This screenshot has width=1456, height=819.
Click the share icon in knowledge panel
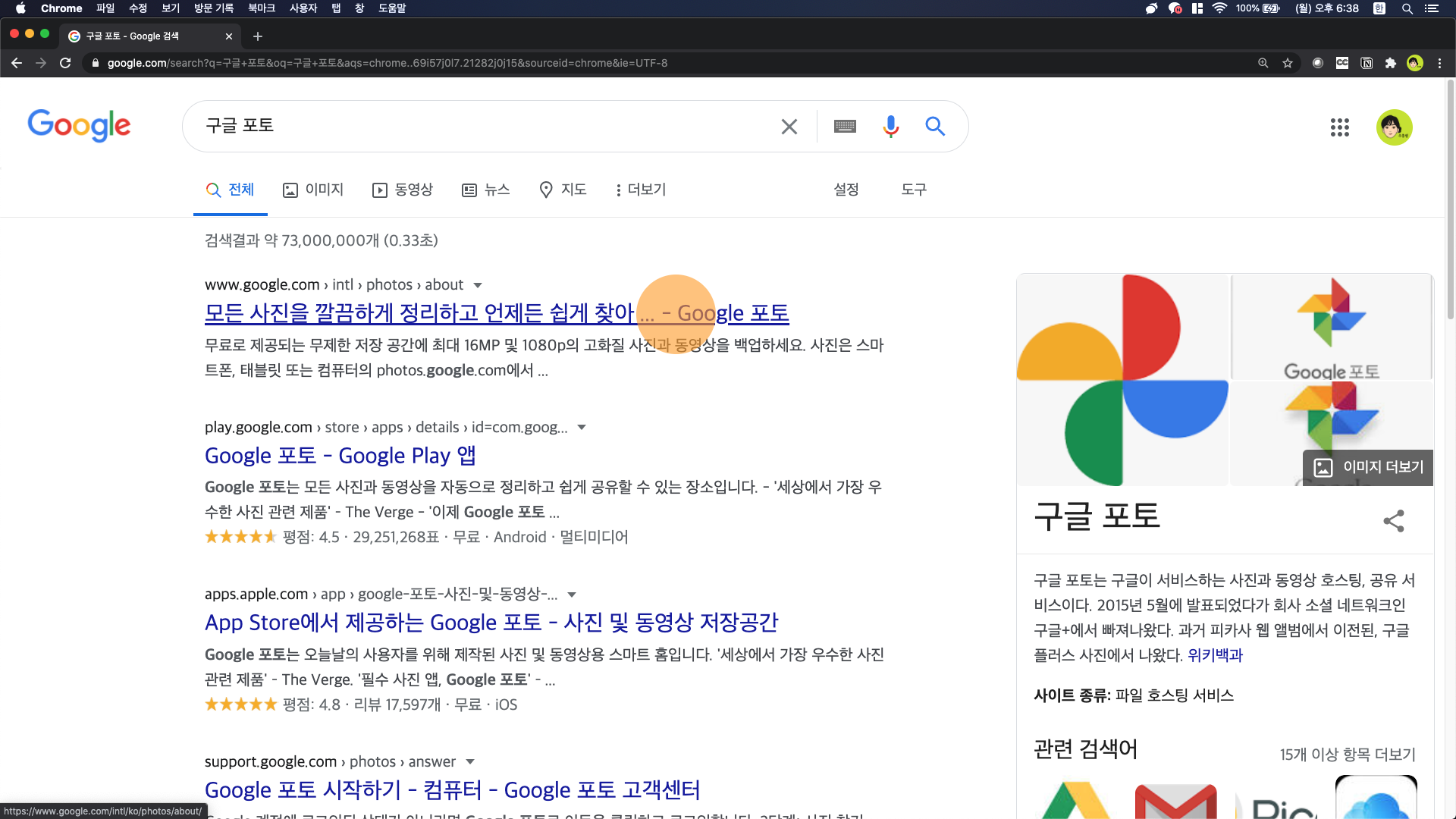point(1393,520)
